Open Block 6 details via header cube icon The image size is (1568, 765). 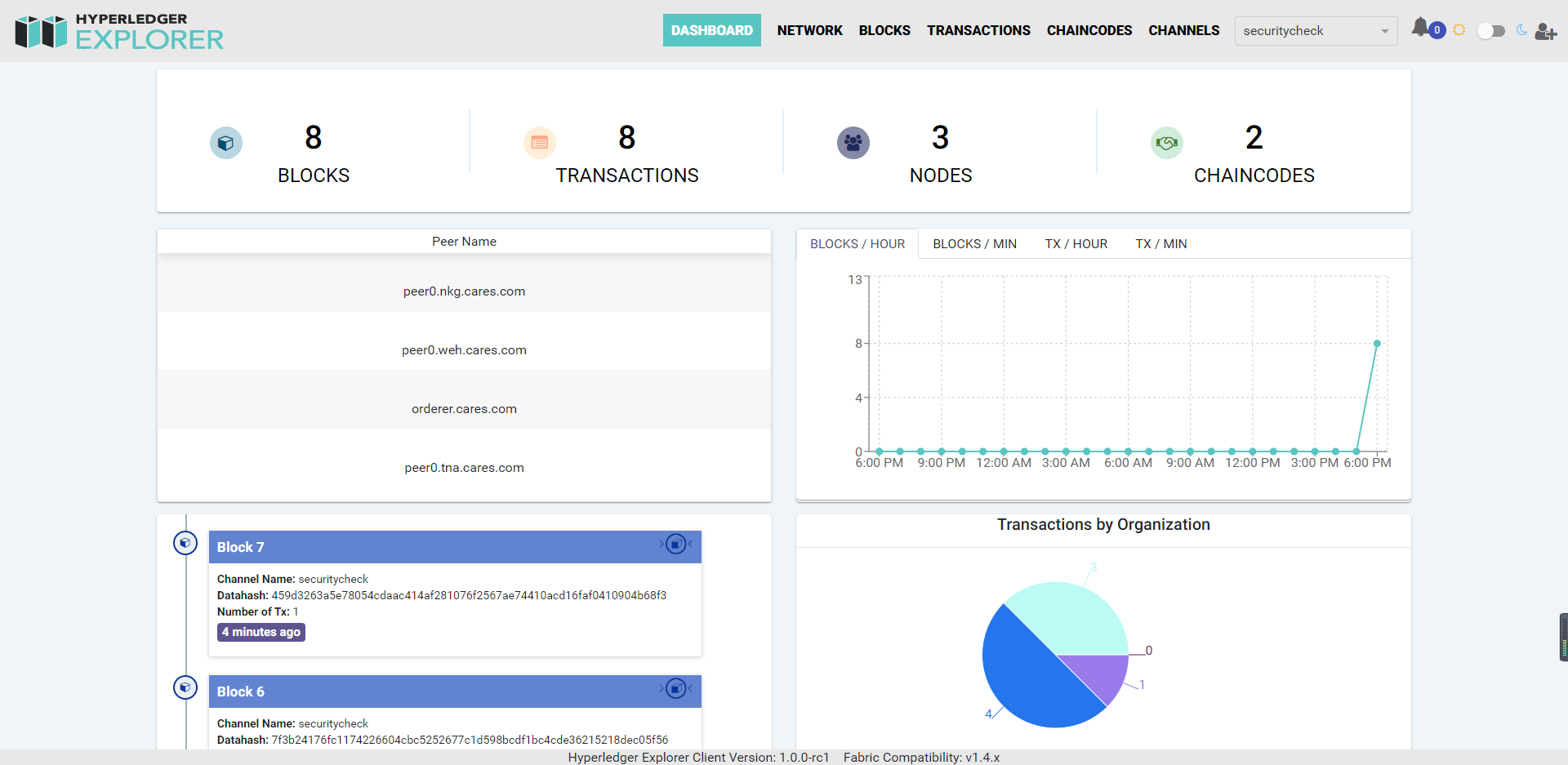[x=675, y=689]
